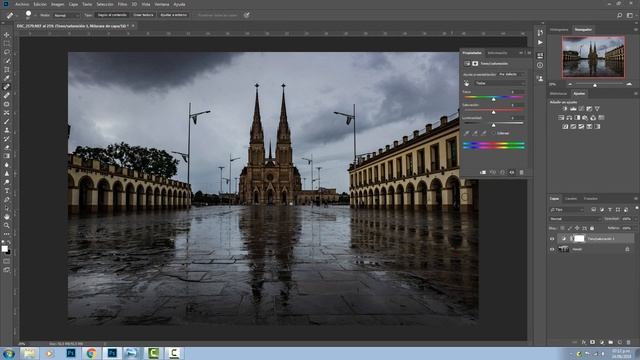Select the Crop tool
The height and width of the screenshot is (360, 640).
click(7, 69)
